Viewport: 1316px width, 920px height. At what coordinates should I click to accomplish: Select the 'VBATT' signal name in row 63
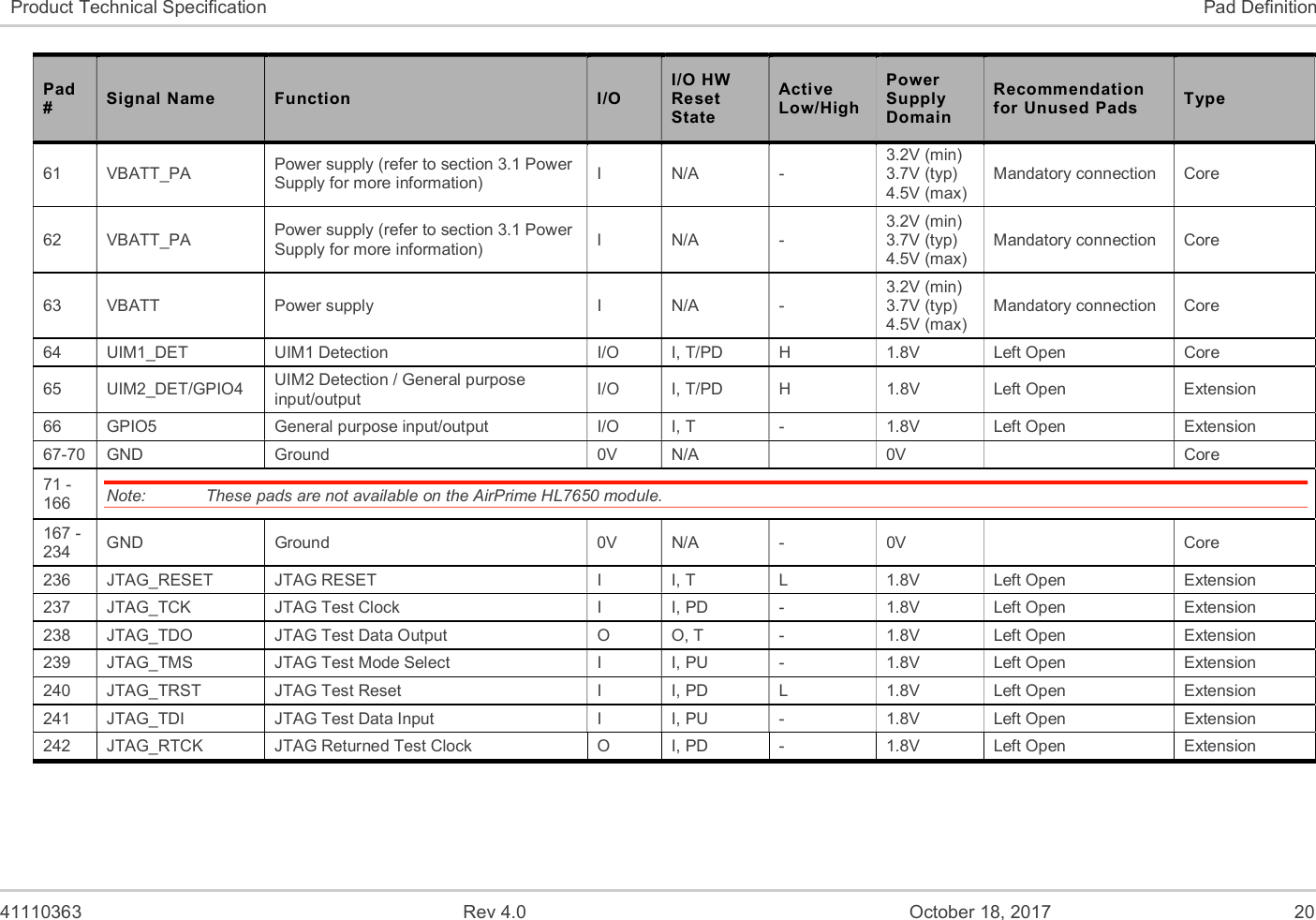coord(133,305)
